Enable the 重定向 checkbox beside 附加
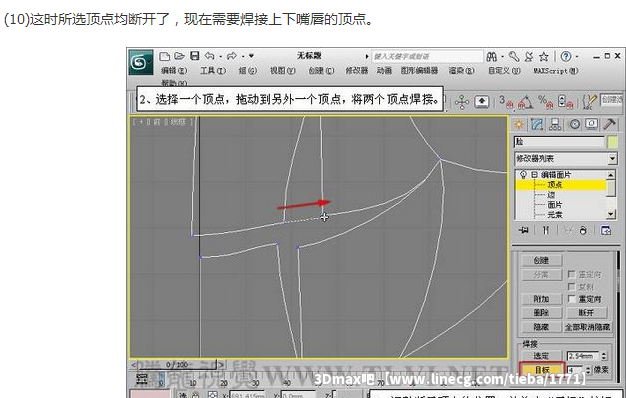 pos(571,299)
